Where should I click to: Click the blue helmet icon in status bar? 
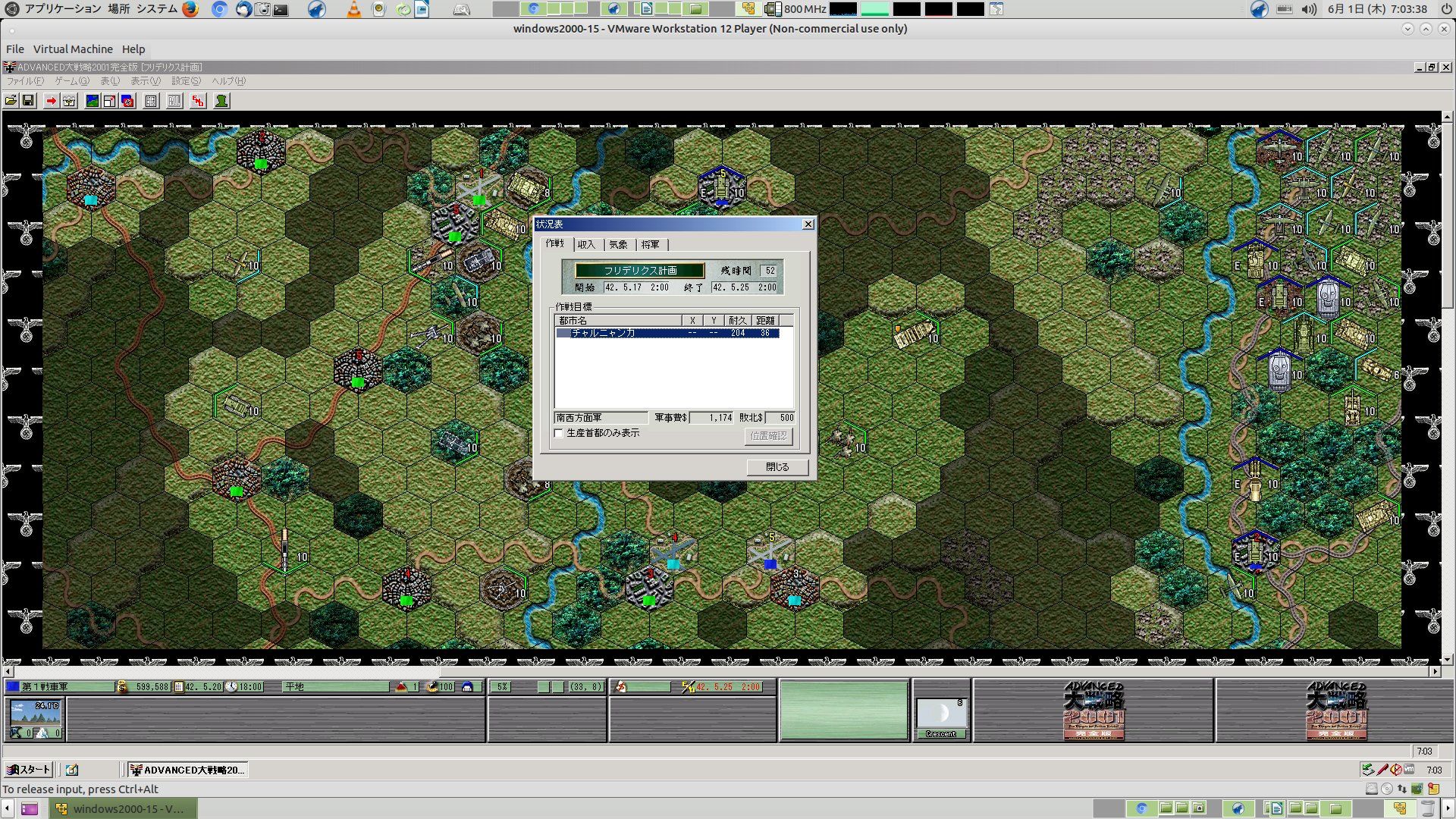point(467,687)
